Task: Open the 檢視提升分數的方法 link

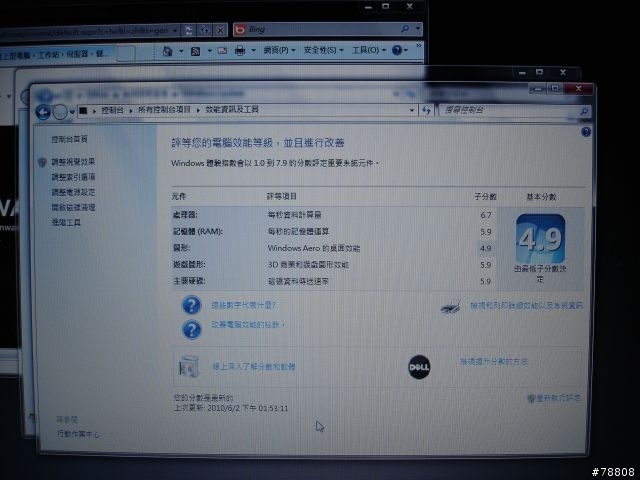Action: click(x=493, y=361)
